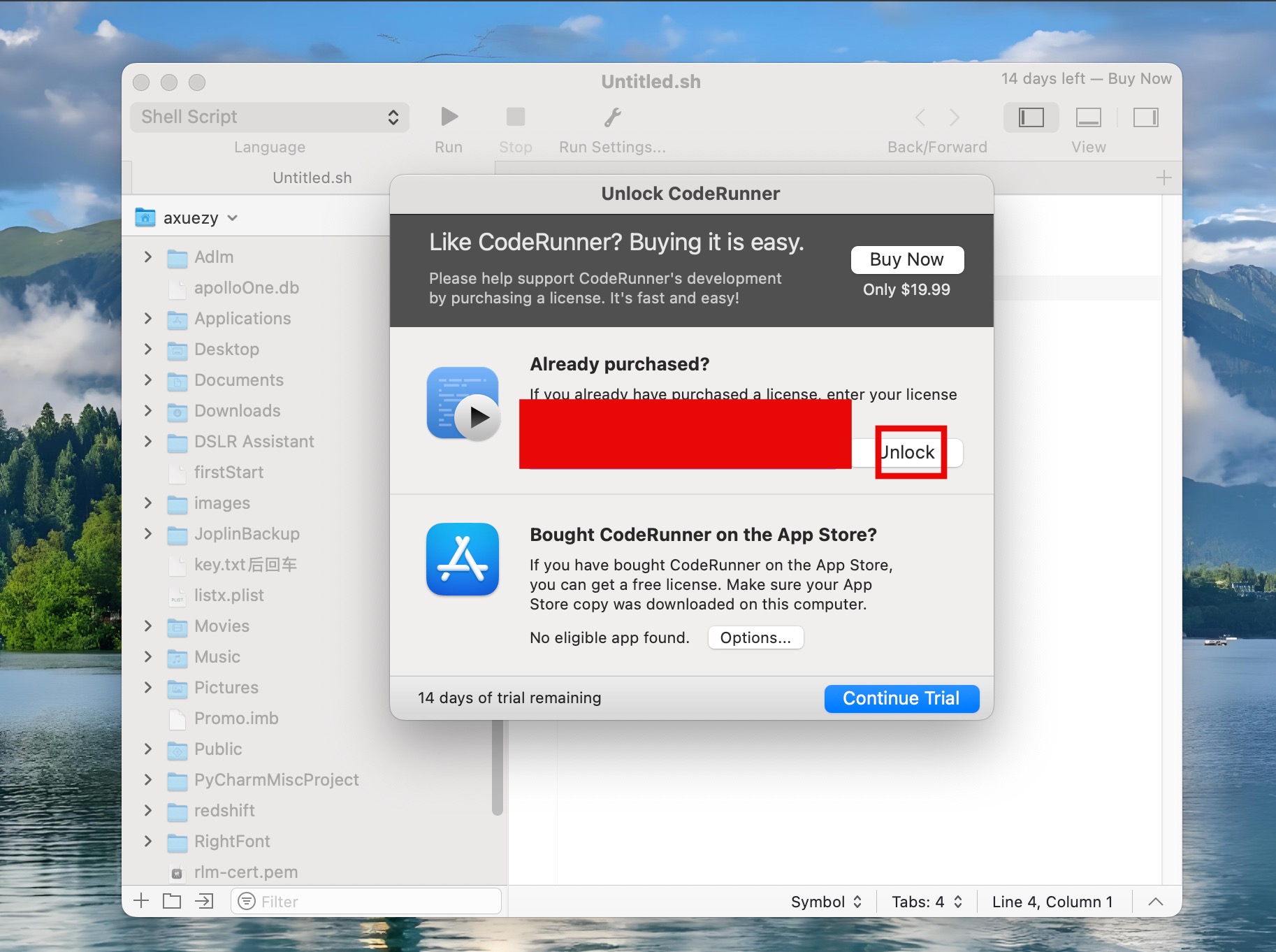The width and height of the screenshot is (1276, 952).
Task: Click the sidebar Filter search field
Action: pyautogui.click(x=370, y=902)
